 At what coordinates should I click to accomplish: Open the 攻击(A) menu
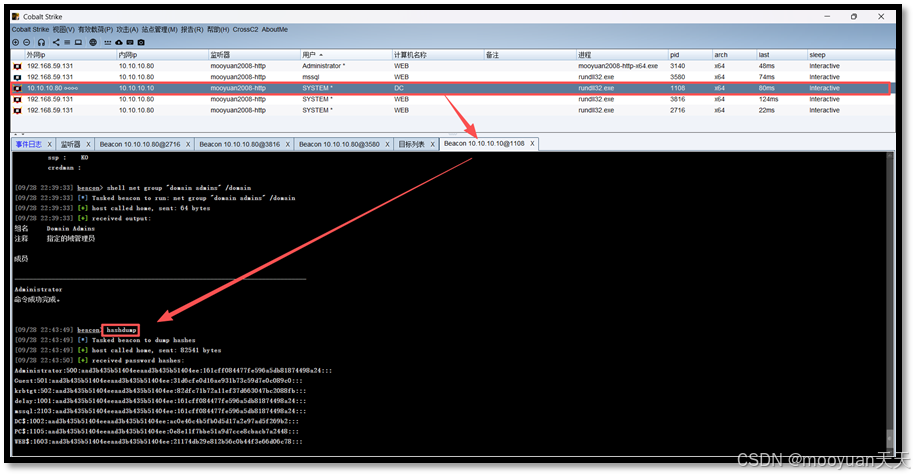click(x=127, y=30)
